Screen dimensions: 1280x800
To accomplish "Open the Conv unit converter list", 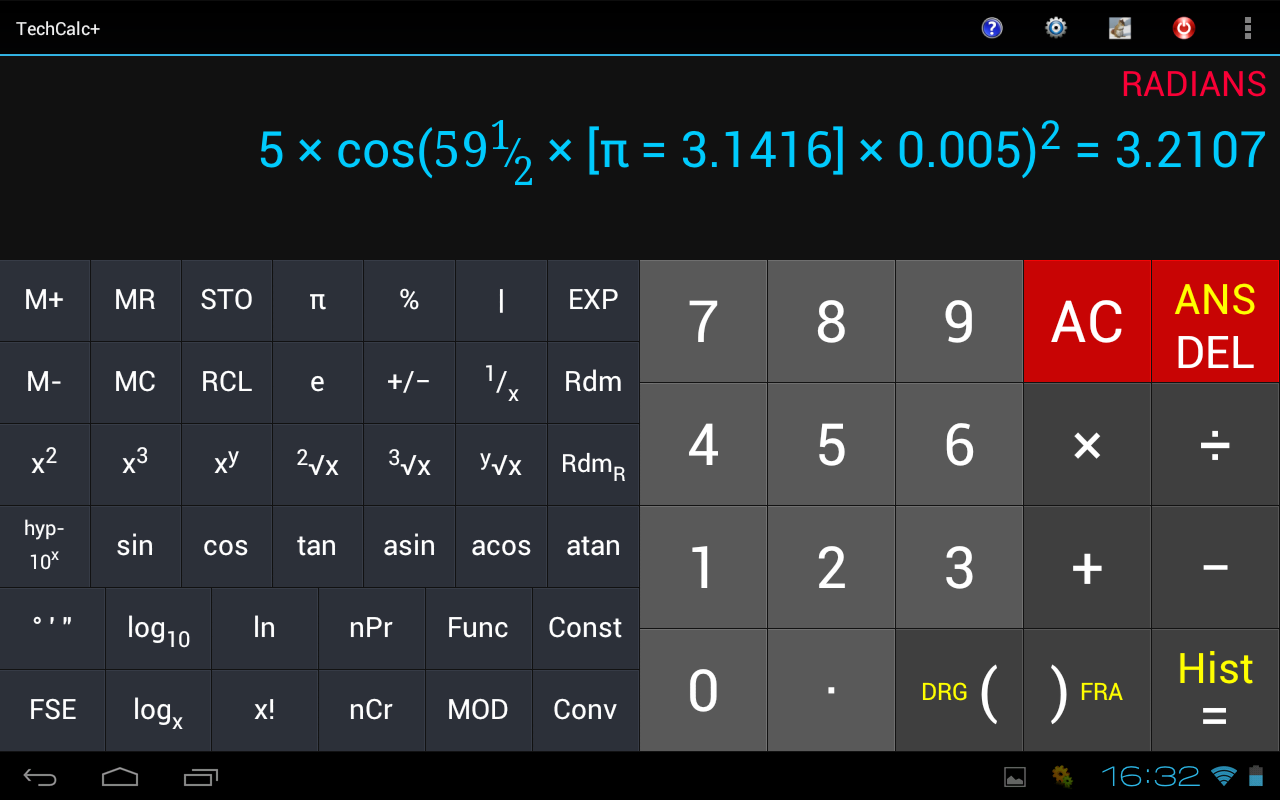I will coord(585,709).
